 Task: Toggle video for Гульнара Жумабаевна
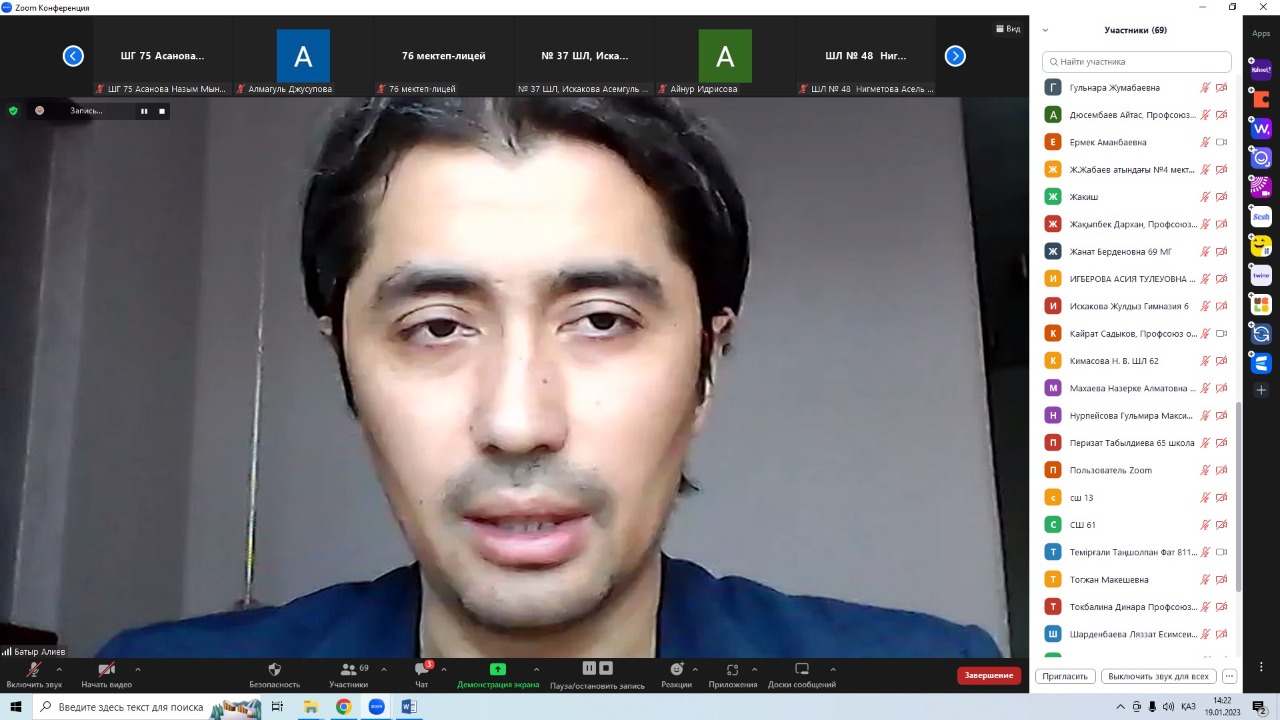coord(1221,88)
